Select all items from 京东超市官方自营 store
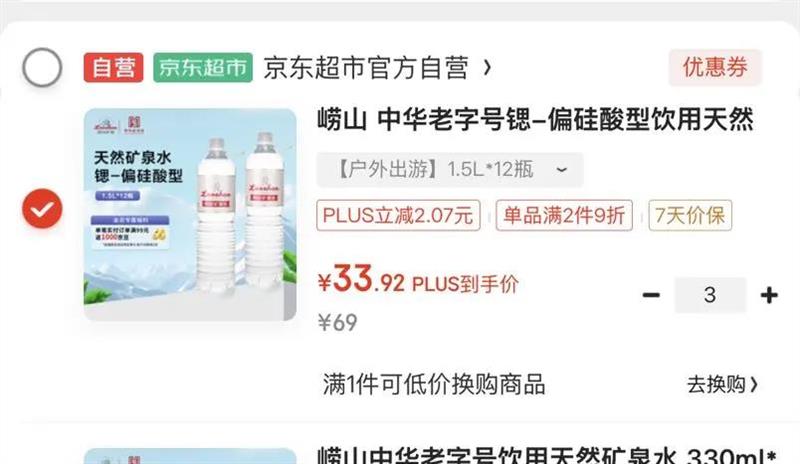 point(42,67)
